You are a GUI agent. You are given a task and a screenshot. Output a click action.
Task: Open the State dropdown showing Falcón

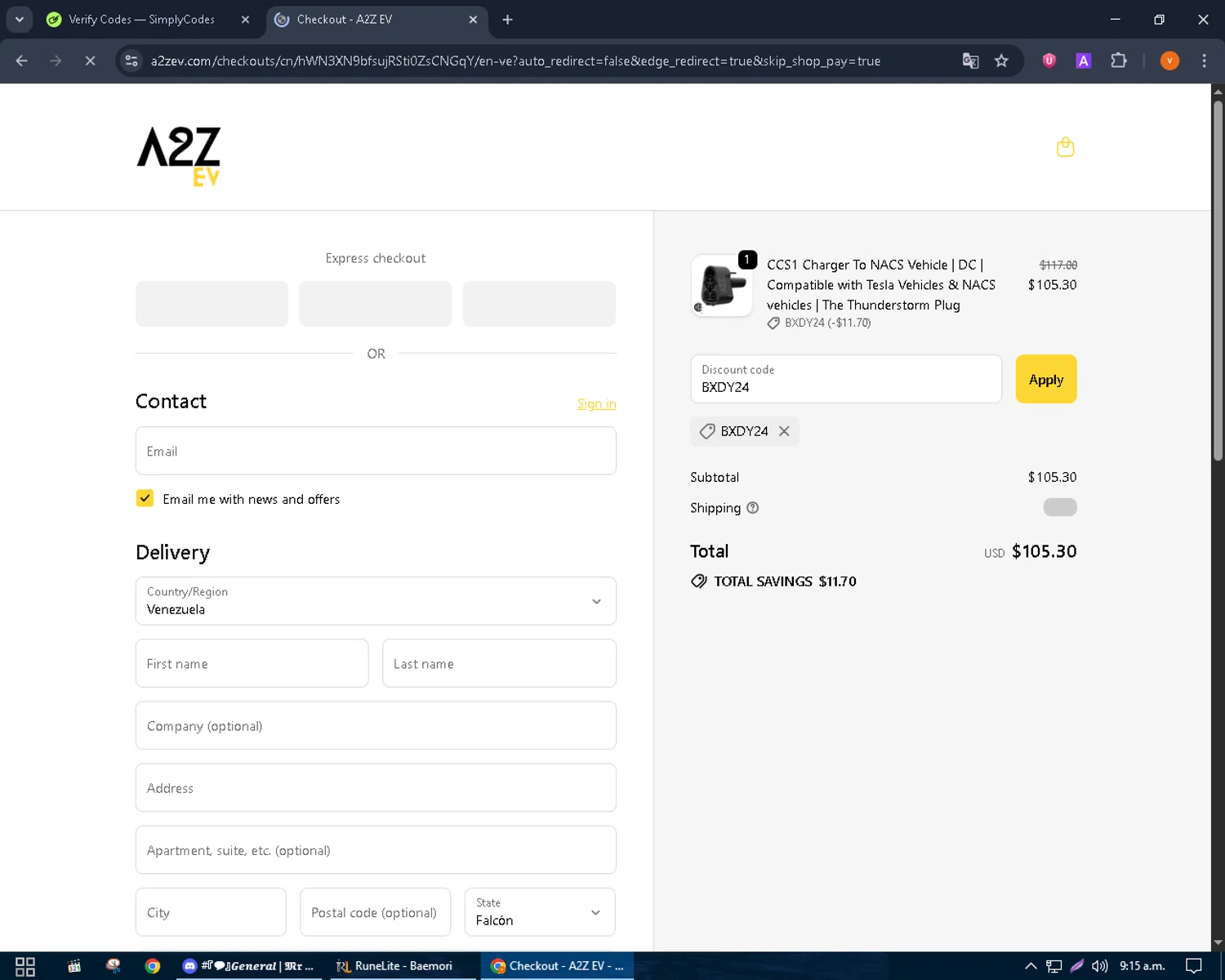point(540,912)
